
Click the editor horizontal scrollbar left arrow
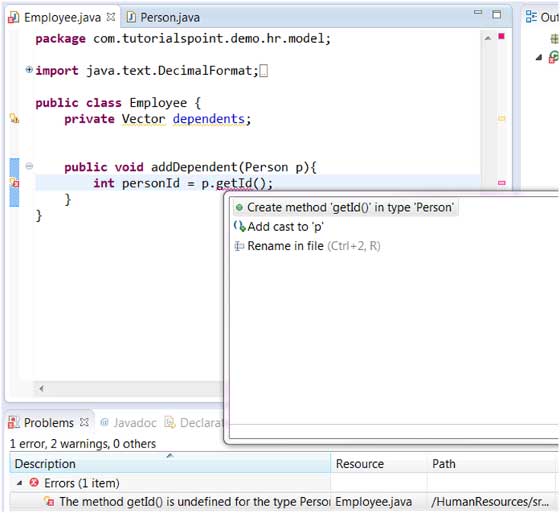[42, 388]
